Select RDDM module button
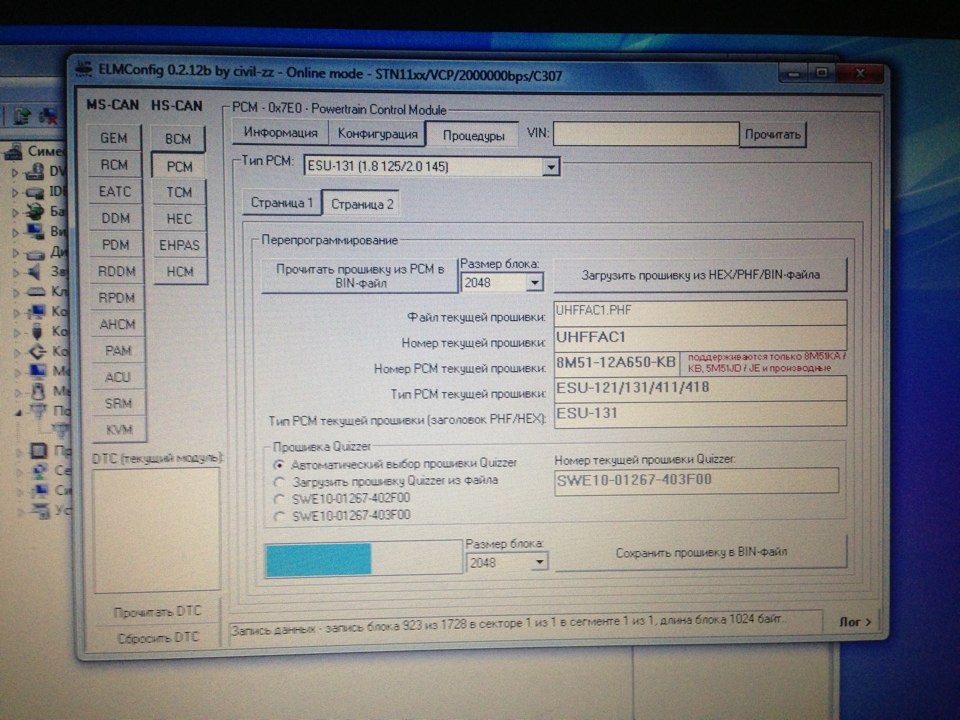 click(116, 271)
